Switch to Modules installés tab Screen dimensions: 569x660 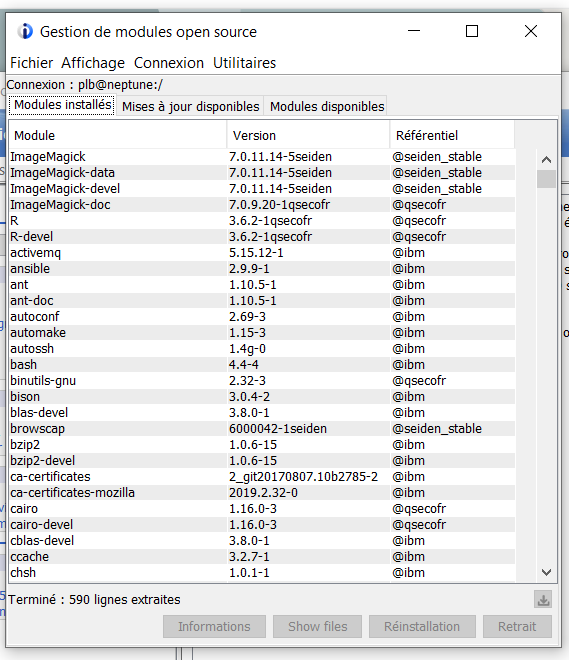click(x=63, y=105)
